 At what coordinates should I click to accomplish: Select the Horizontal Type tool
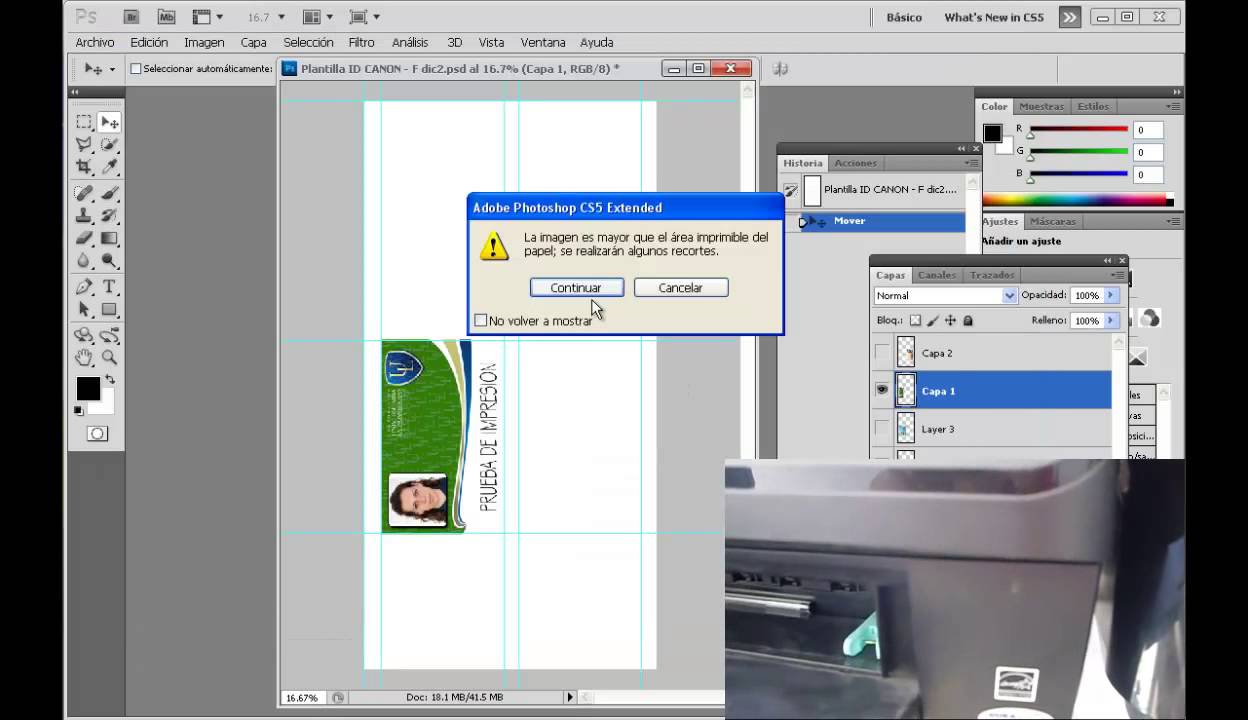[109, 287]
